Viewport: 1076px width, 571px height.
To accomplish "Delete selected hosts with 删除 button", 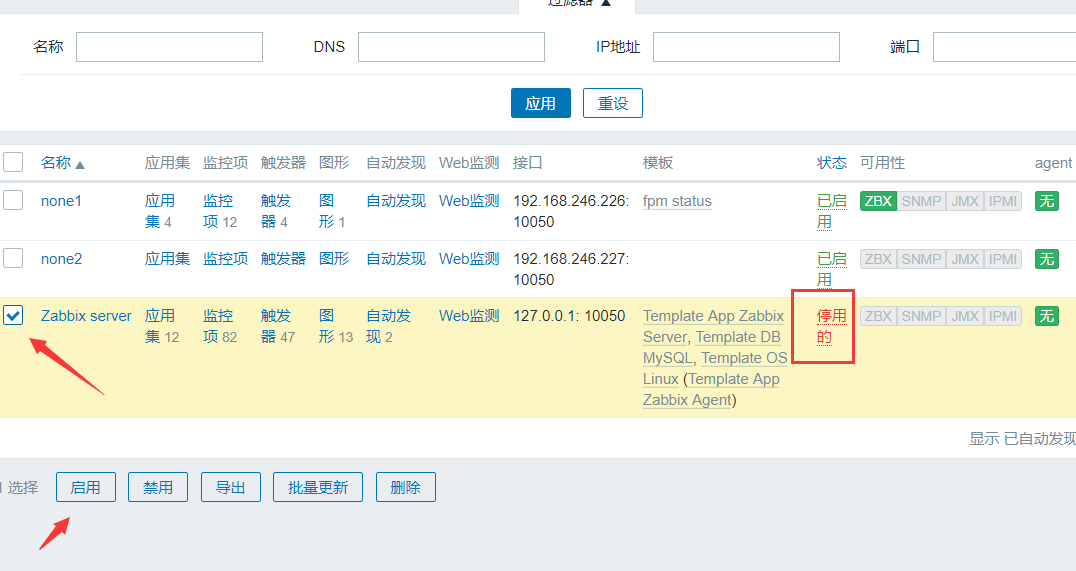I will (406, 487).
